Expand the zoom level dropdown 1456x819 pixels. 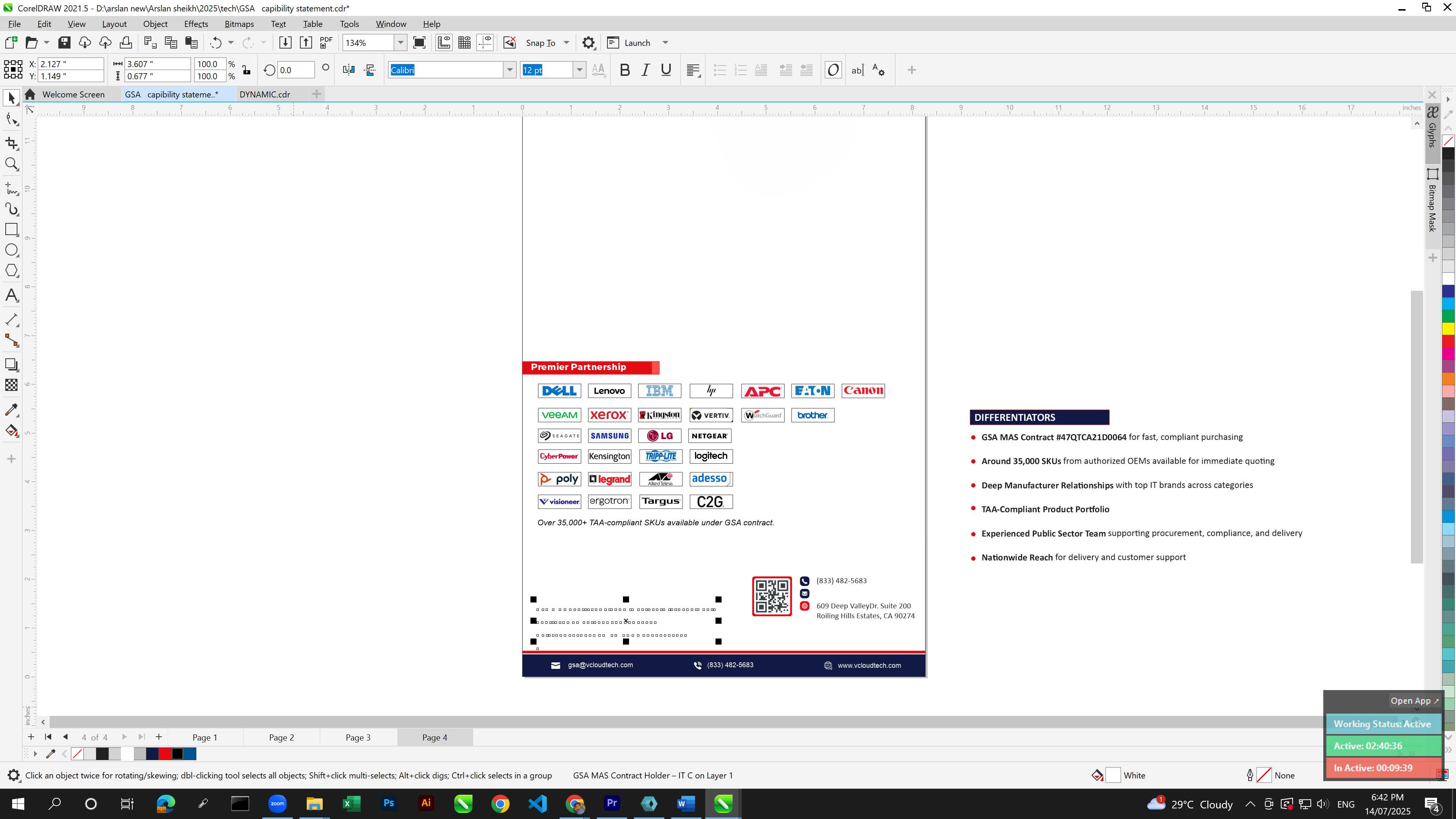[401, 42]
